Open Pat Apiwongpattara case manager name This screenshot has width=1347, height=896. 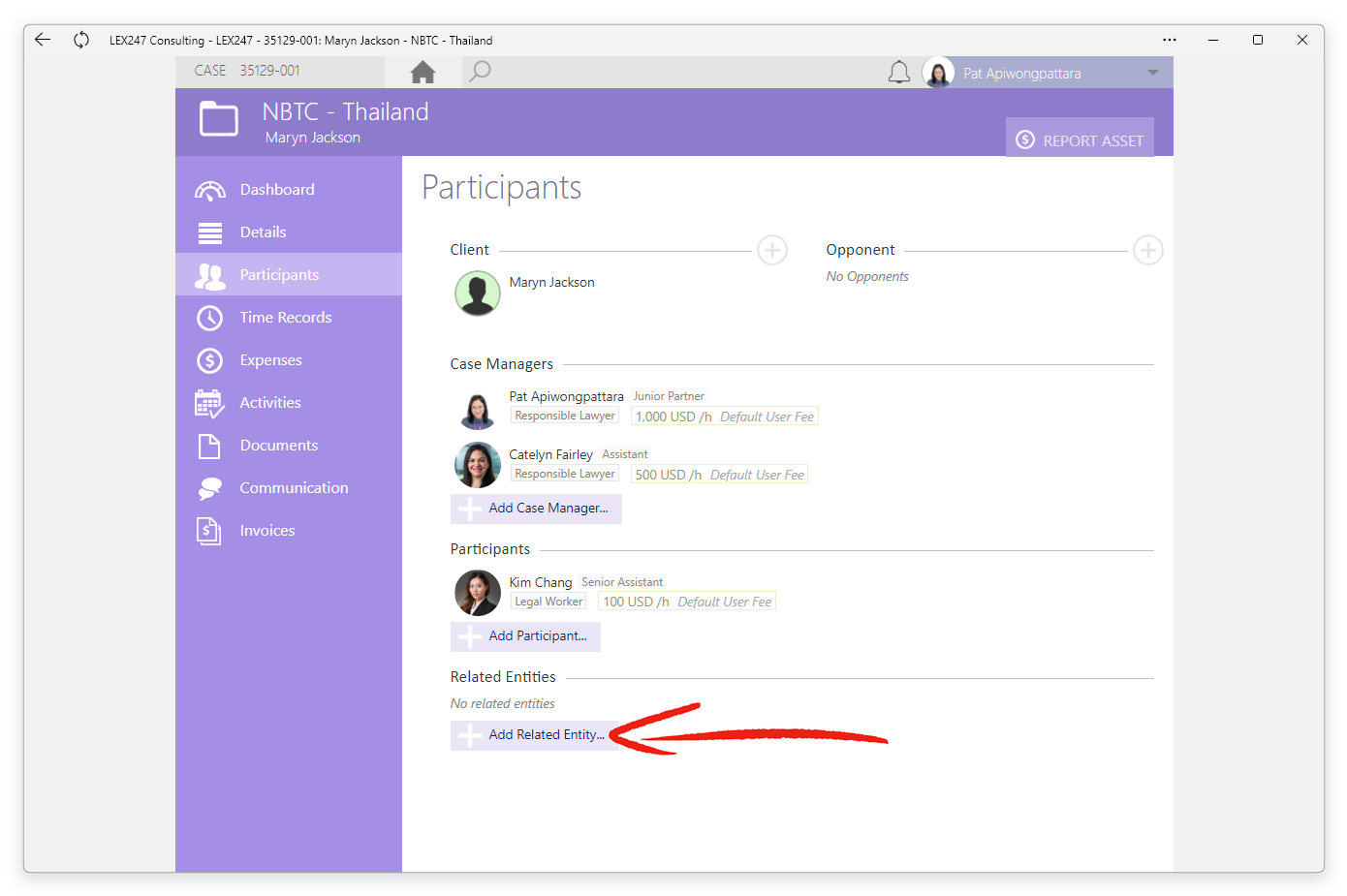click(x=567, y=396)
